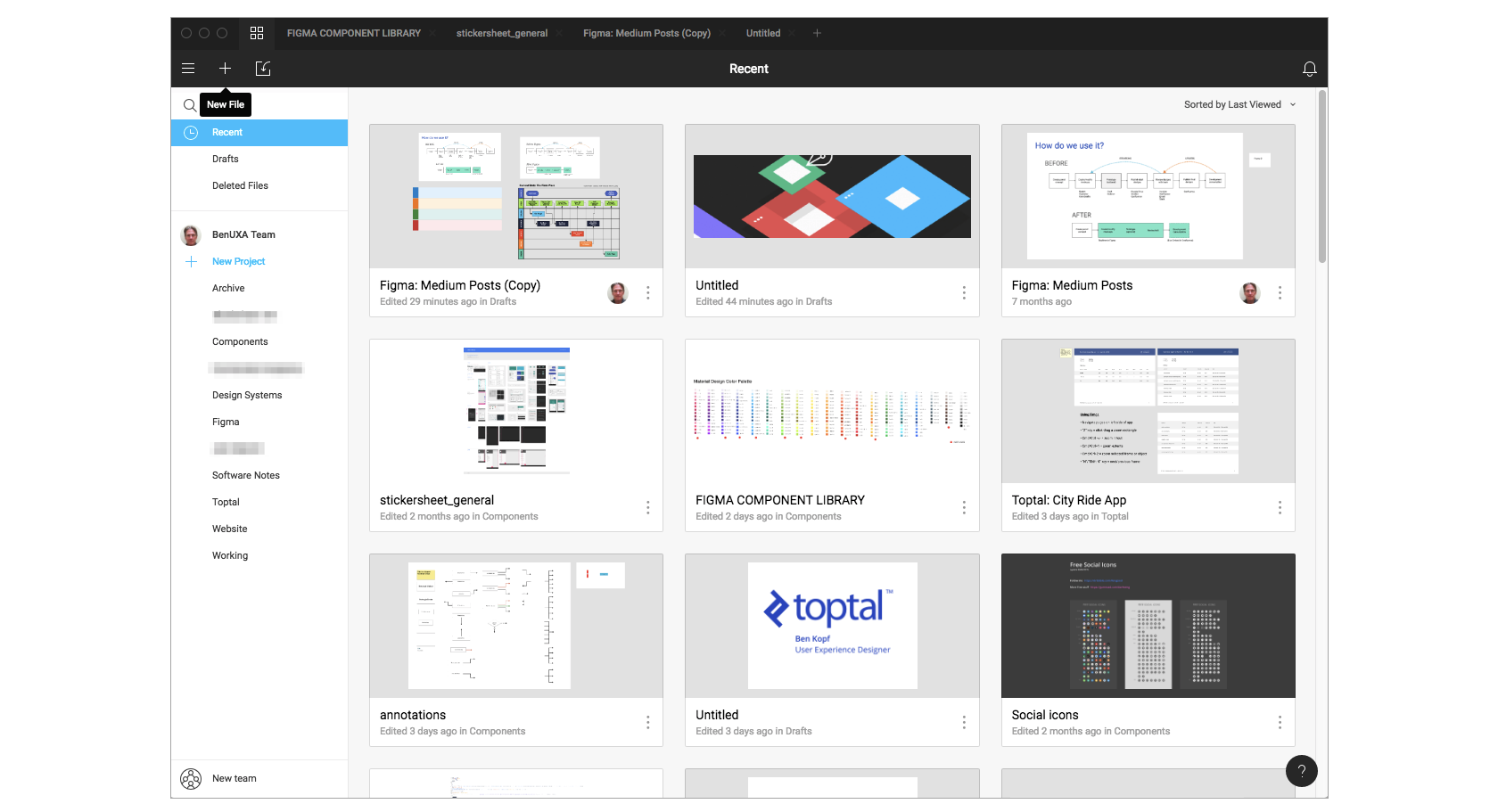Click the import file icon

263,69
